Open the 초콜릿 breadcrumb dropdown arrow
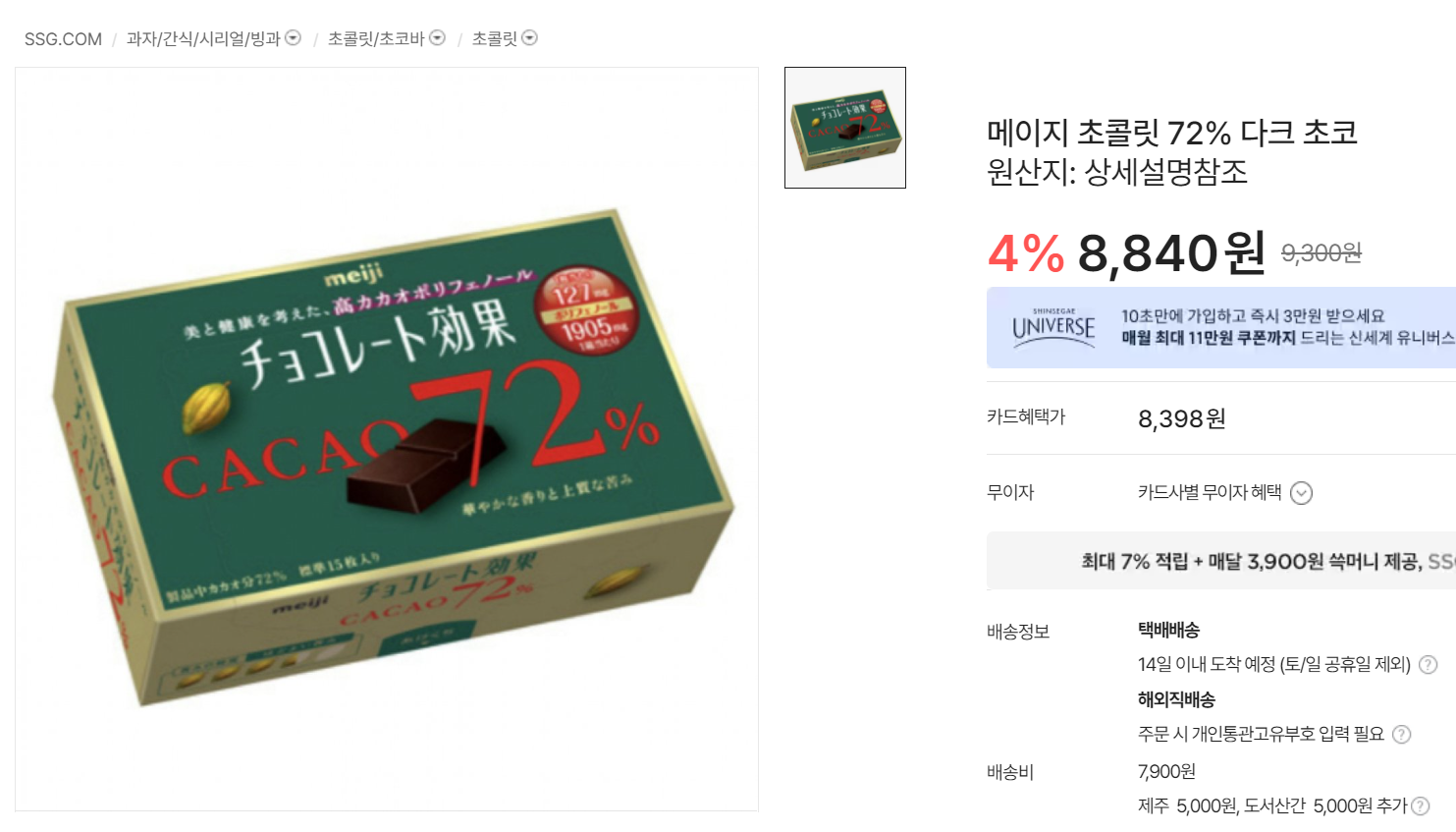Screen dimensions: 1456x832 click(529, 38)
